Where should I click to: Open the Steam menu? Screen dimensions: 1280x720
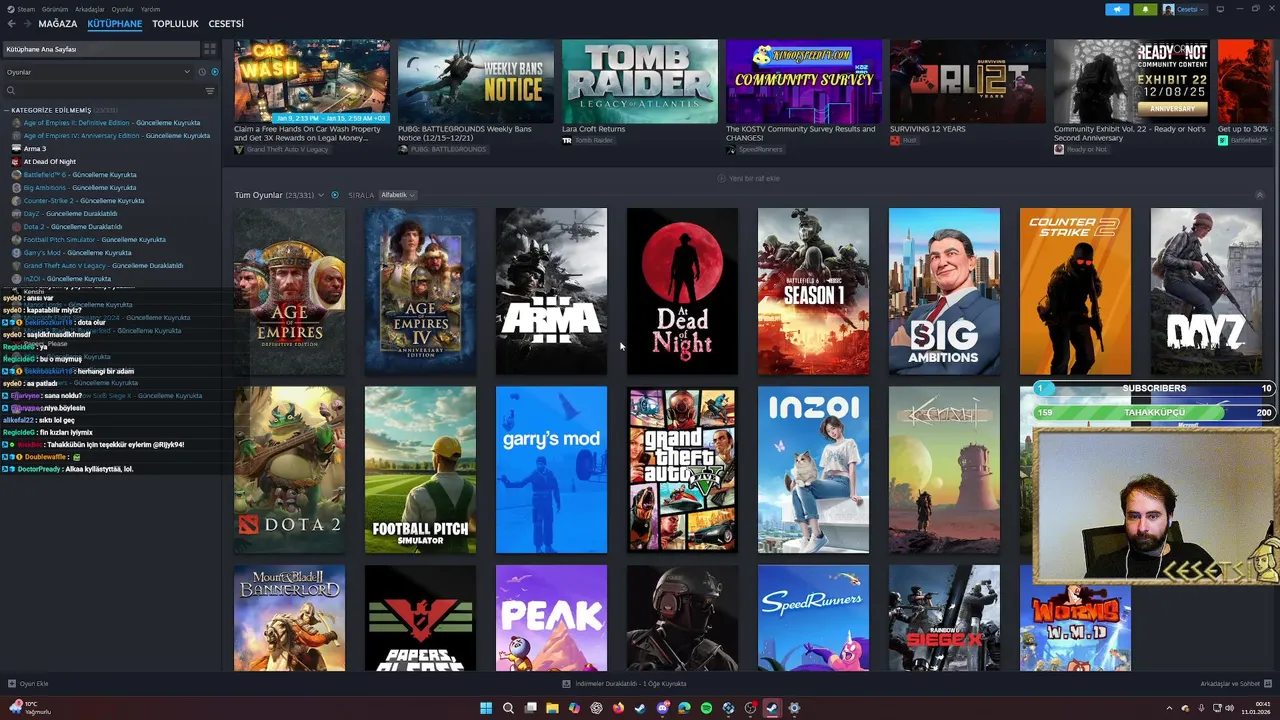click(22, 9)
